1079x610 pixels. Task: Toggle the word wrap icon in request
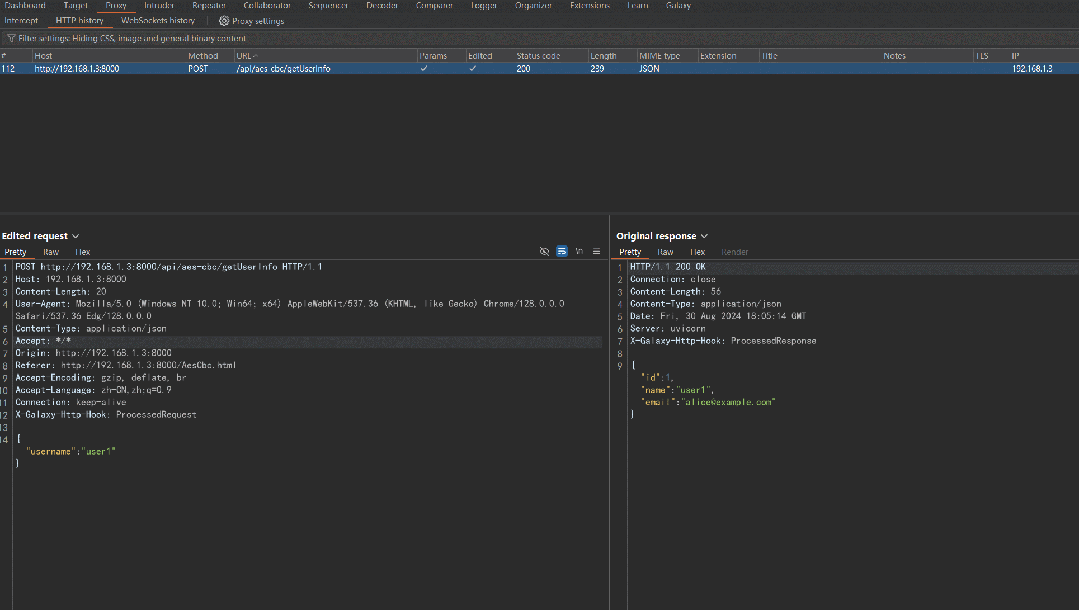[562, 252]
